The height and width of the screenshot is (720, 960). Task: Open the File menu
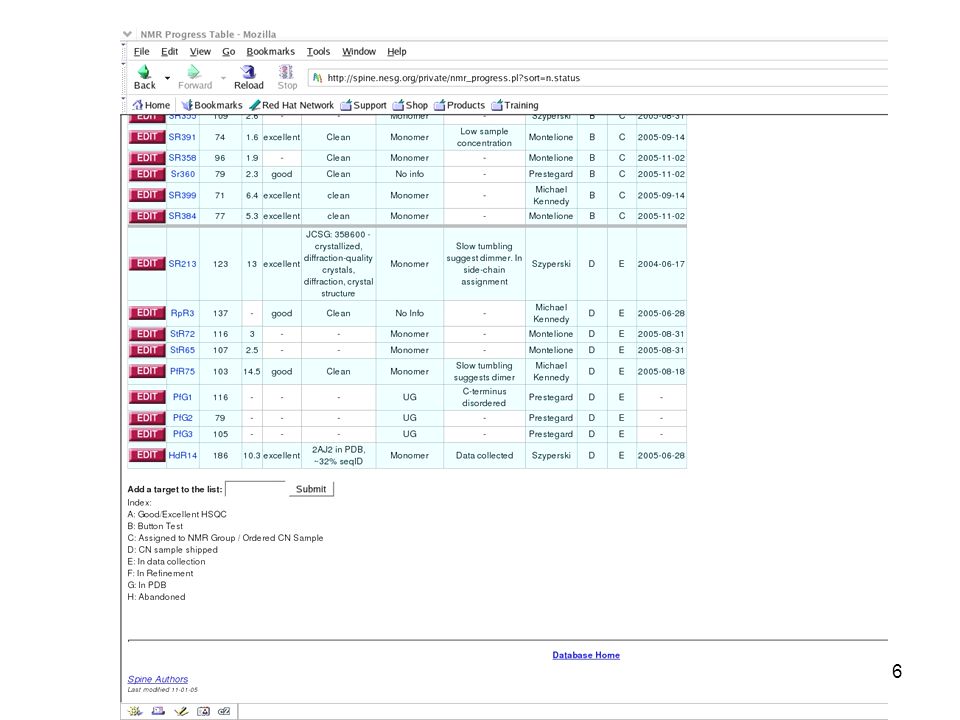click(141, 51)
